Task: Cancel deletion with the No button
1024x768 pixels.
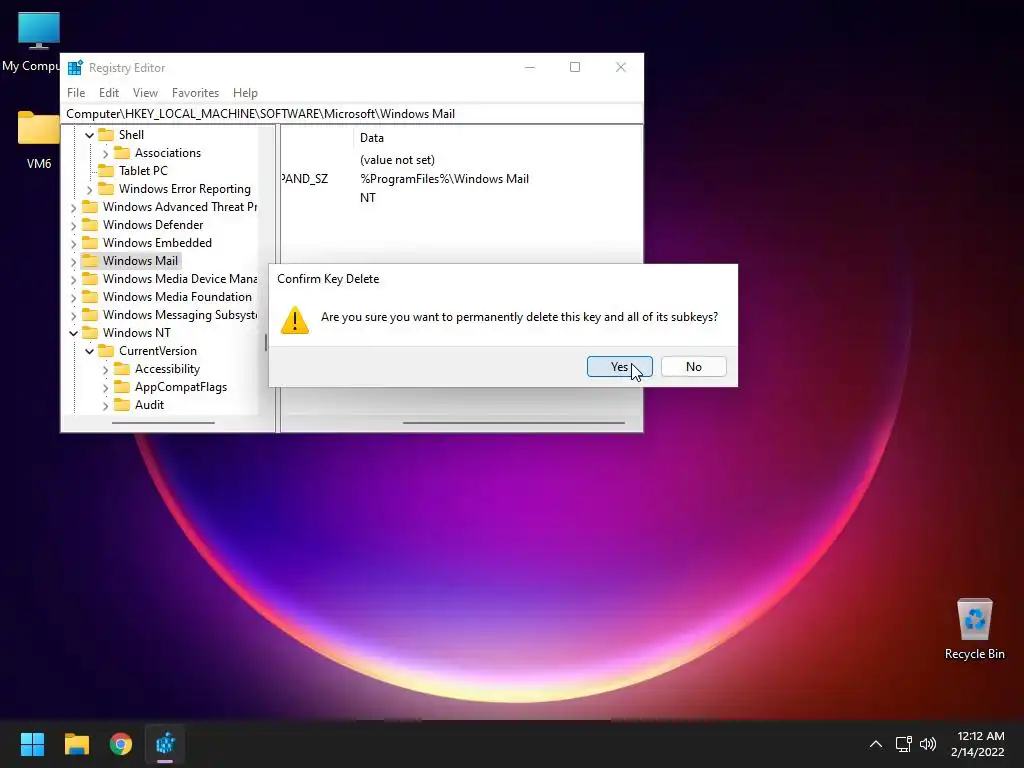Action: click(694, 367)
